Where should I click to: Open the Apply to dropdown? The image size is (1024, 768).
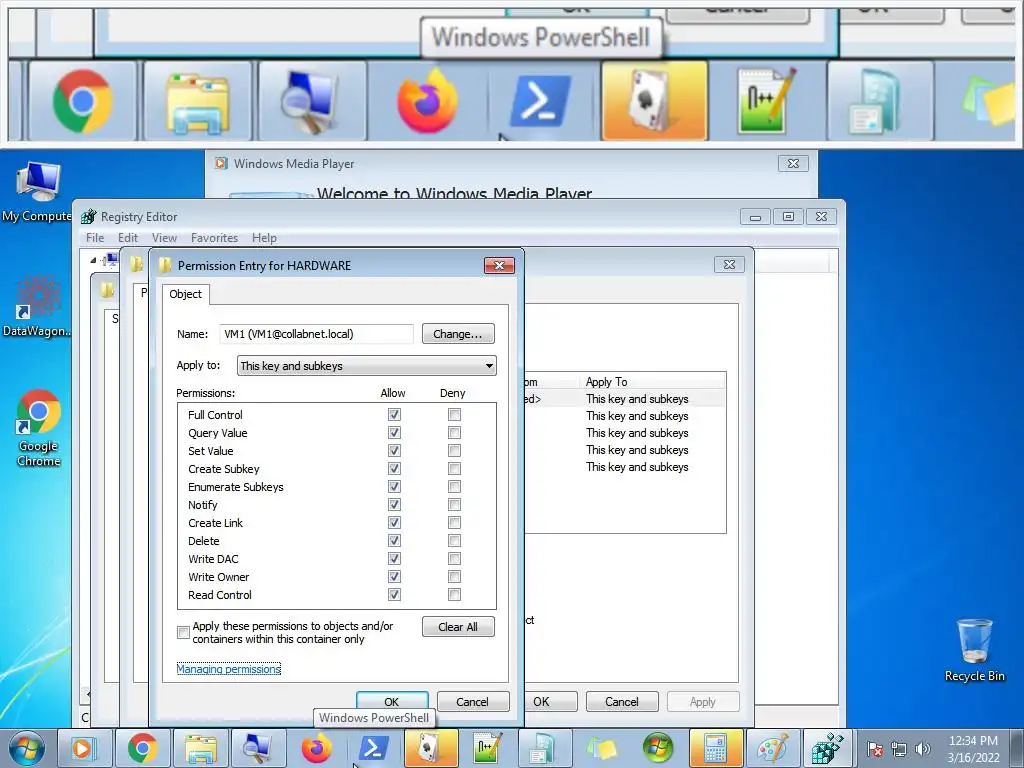coord(366,366)
